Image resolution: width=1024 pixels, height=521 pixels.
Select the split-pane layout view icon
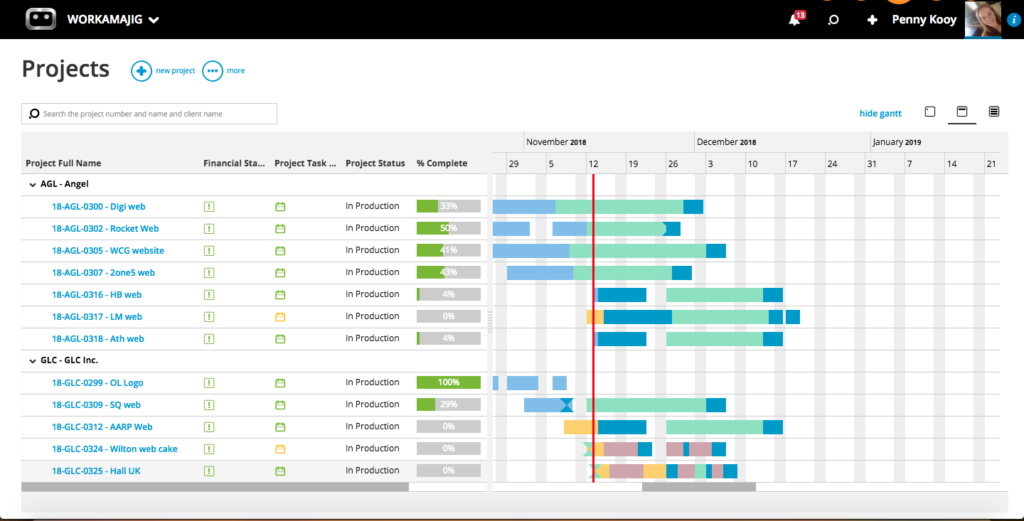click(x=962, y=112)
